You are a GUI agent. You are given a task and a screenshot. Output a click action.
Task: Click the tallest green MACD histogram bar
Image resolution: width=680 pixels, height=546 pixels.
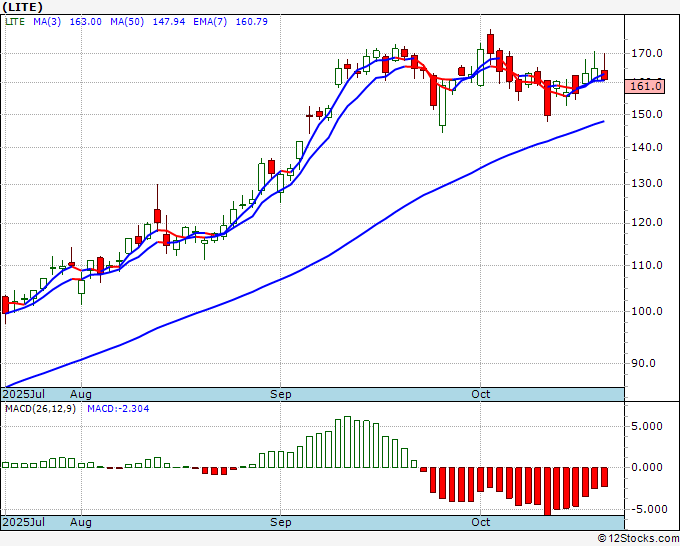(347, 442)
